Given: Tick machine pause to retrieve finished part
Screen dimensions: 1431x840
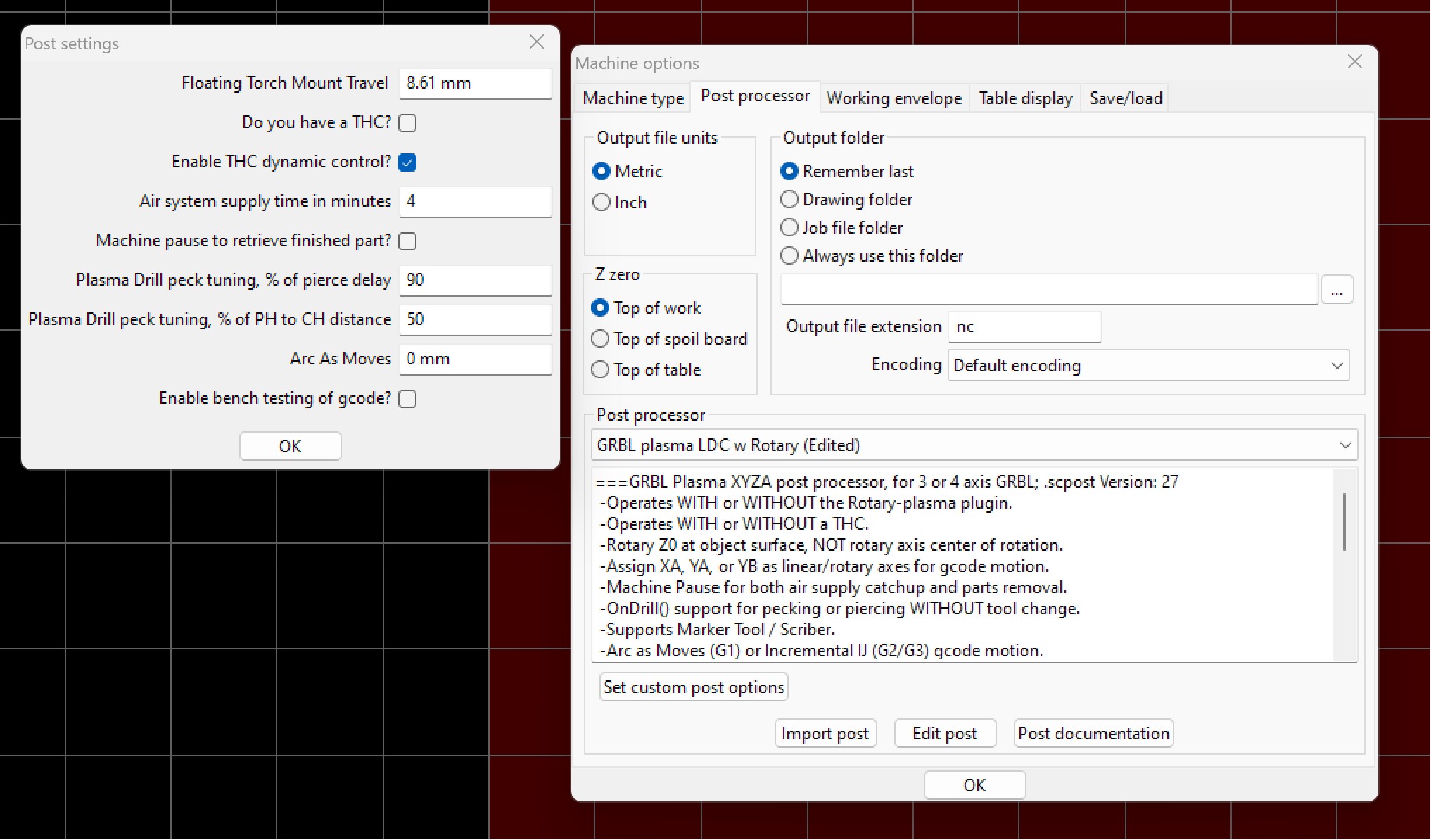Looking at the screenshot, I should point(407,241).
